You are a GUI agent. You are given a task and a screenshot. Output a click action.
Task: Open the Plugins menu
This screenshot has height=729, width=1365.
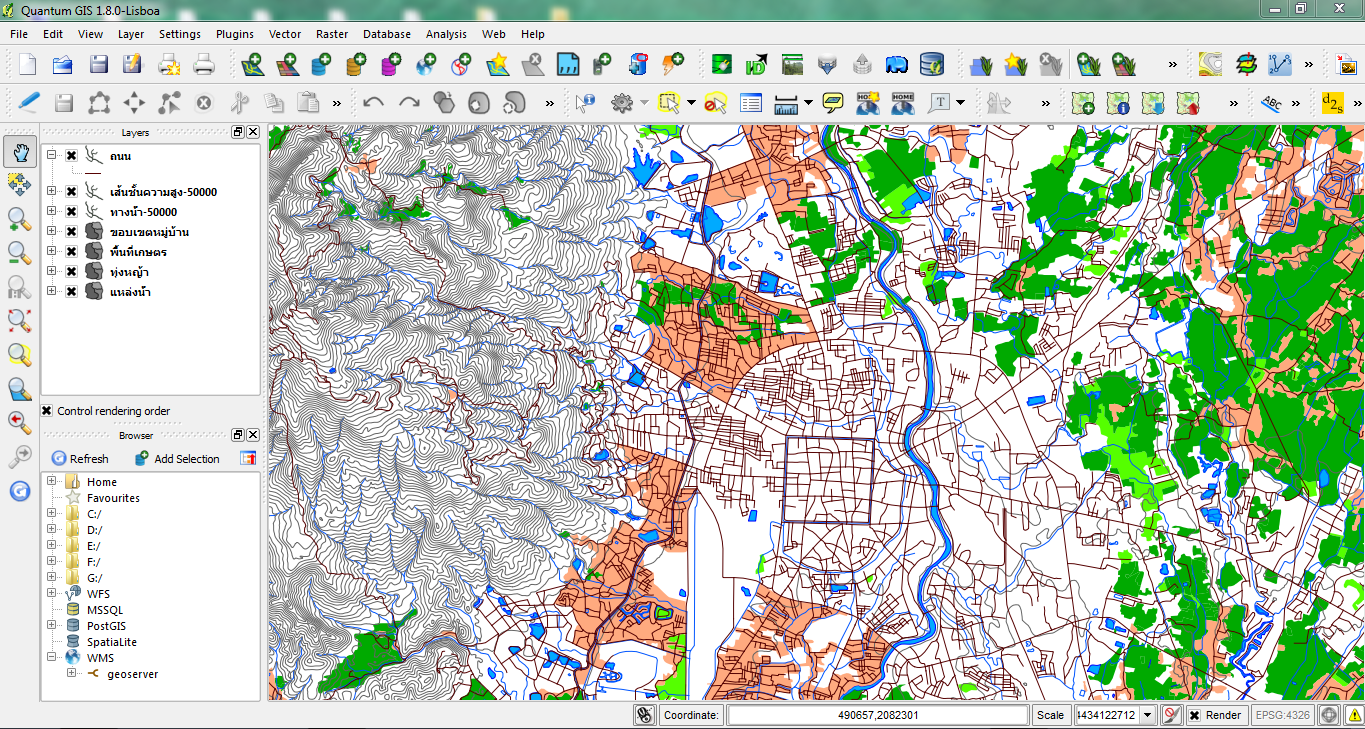[235, 34]
